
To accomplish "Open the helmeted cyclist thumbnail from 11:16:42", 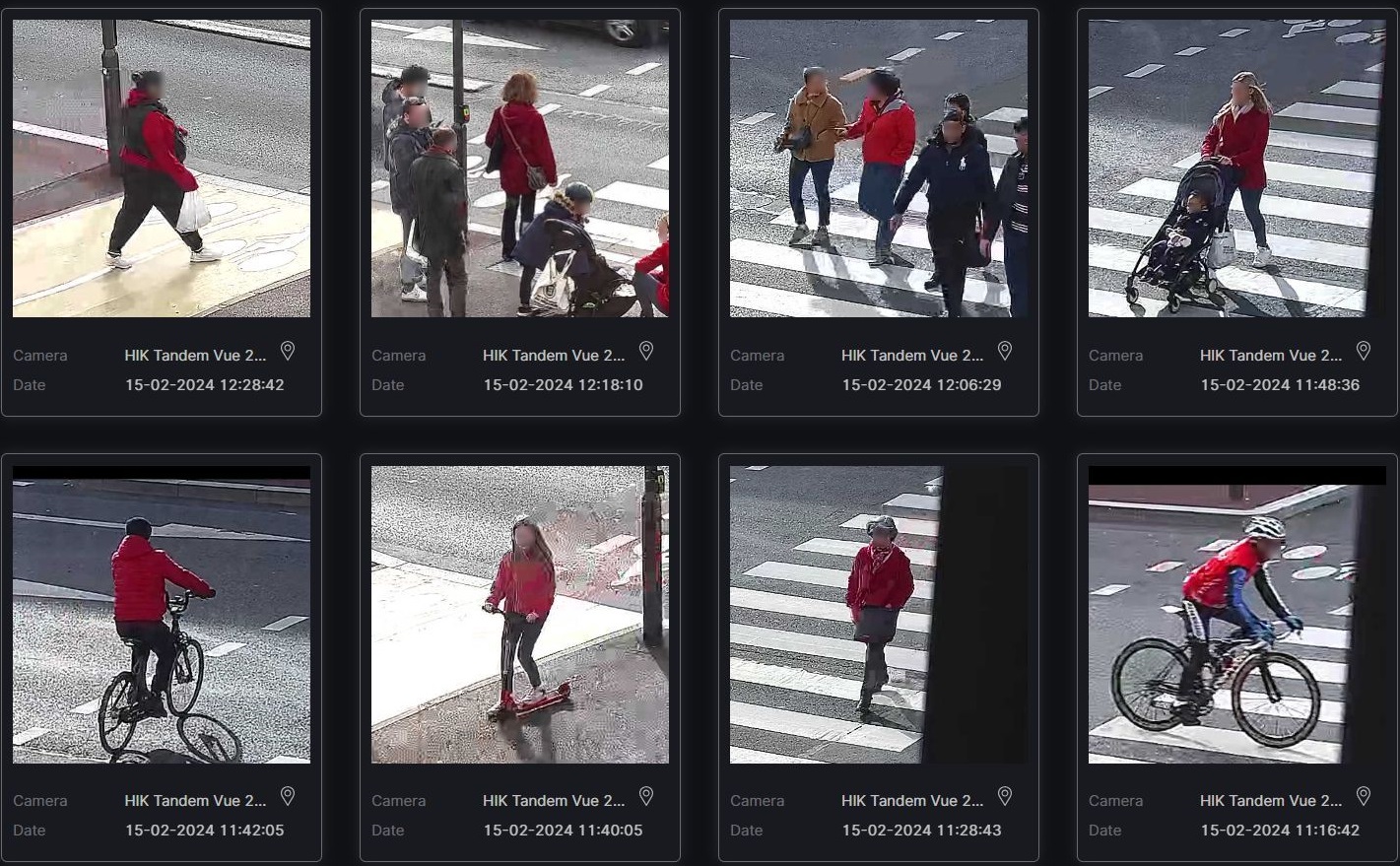I will click(1237, 615).
